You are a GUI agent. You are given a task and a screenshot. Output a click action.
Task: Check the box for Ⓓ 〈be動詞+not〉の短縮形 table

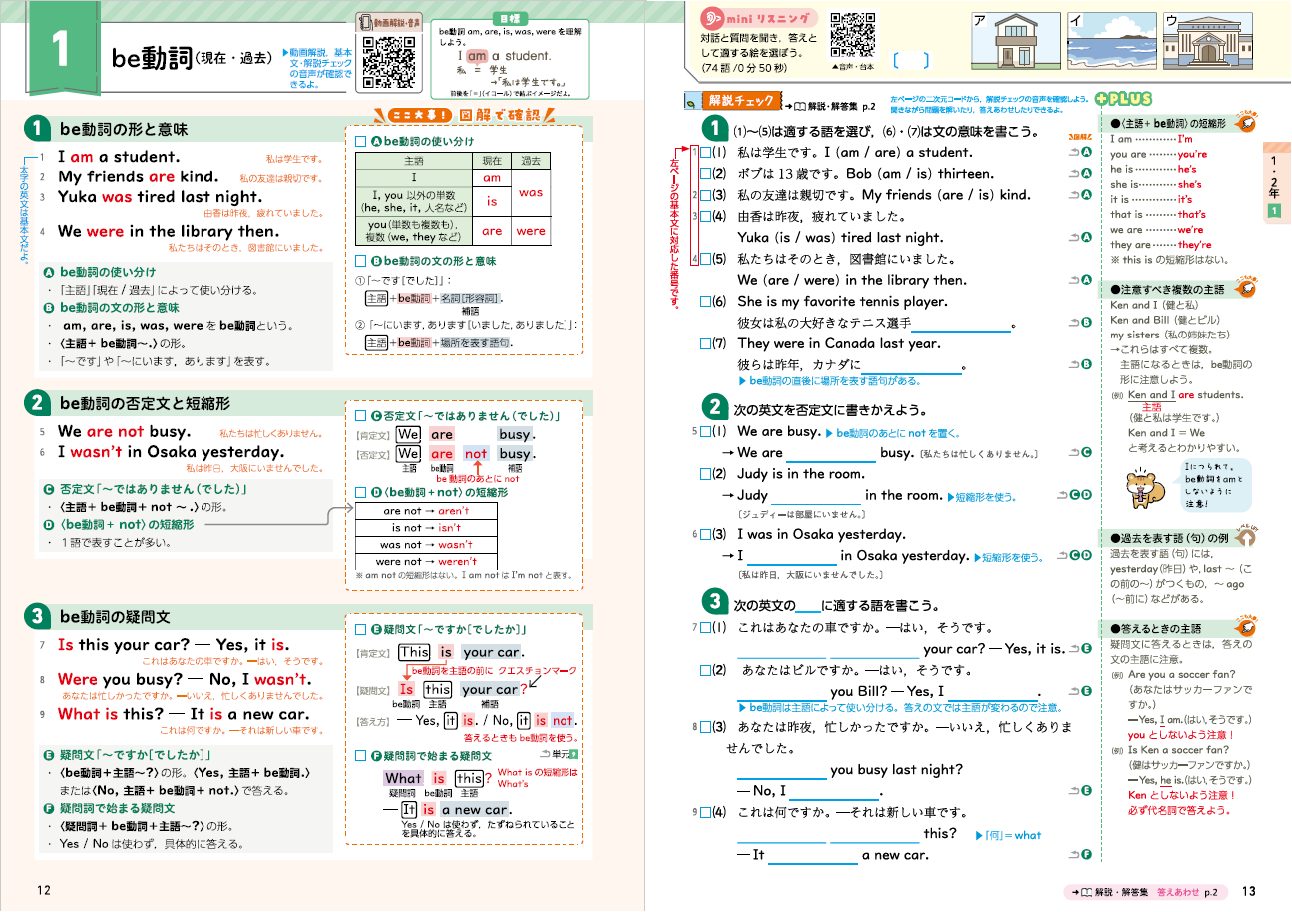(361, 493)
